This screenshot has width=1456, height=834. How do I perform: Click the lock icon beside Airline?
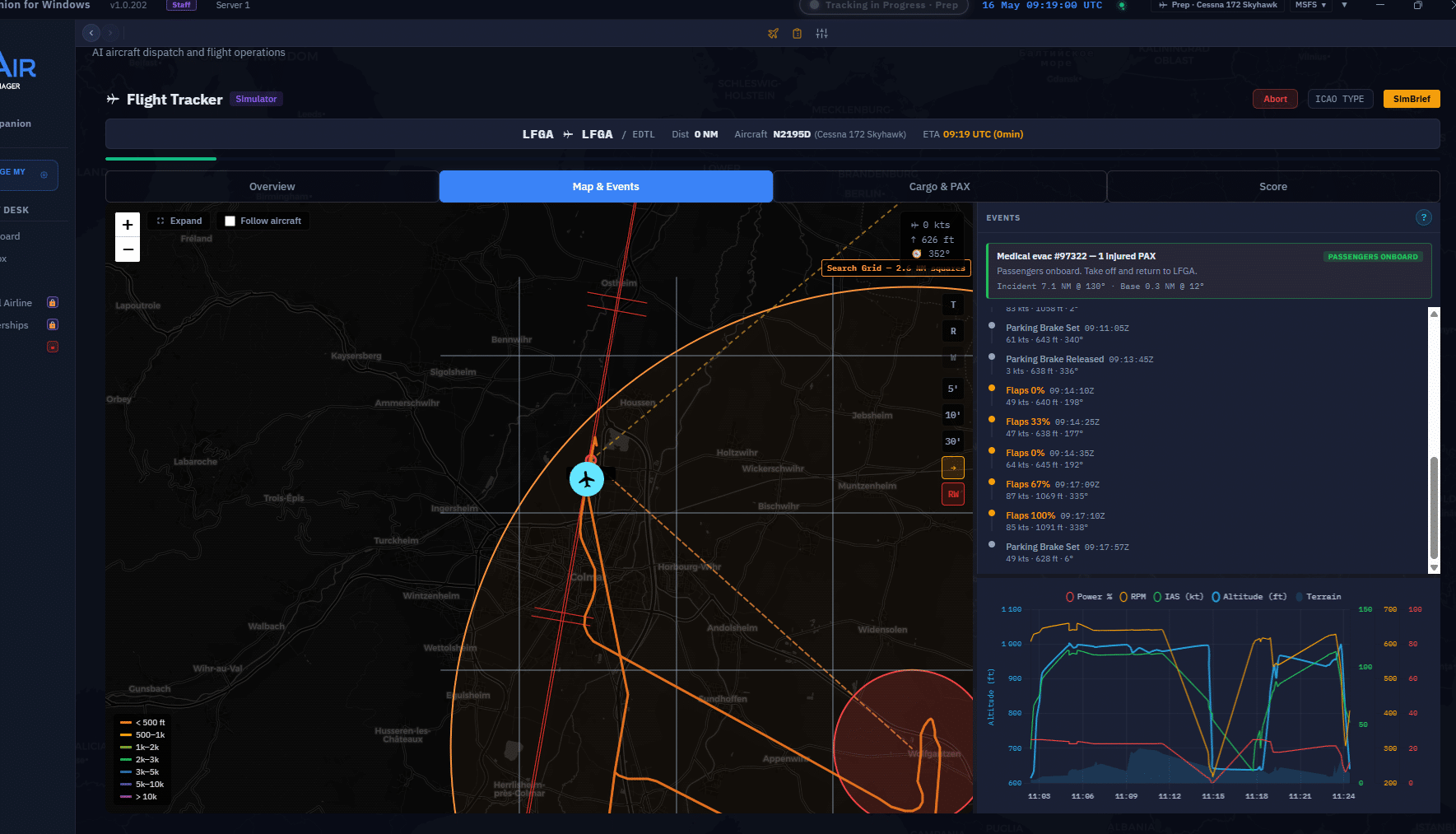53,302
